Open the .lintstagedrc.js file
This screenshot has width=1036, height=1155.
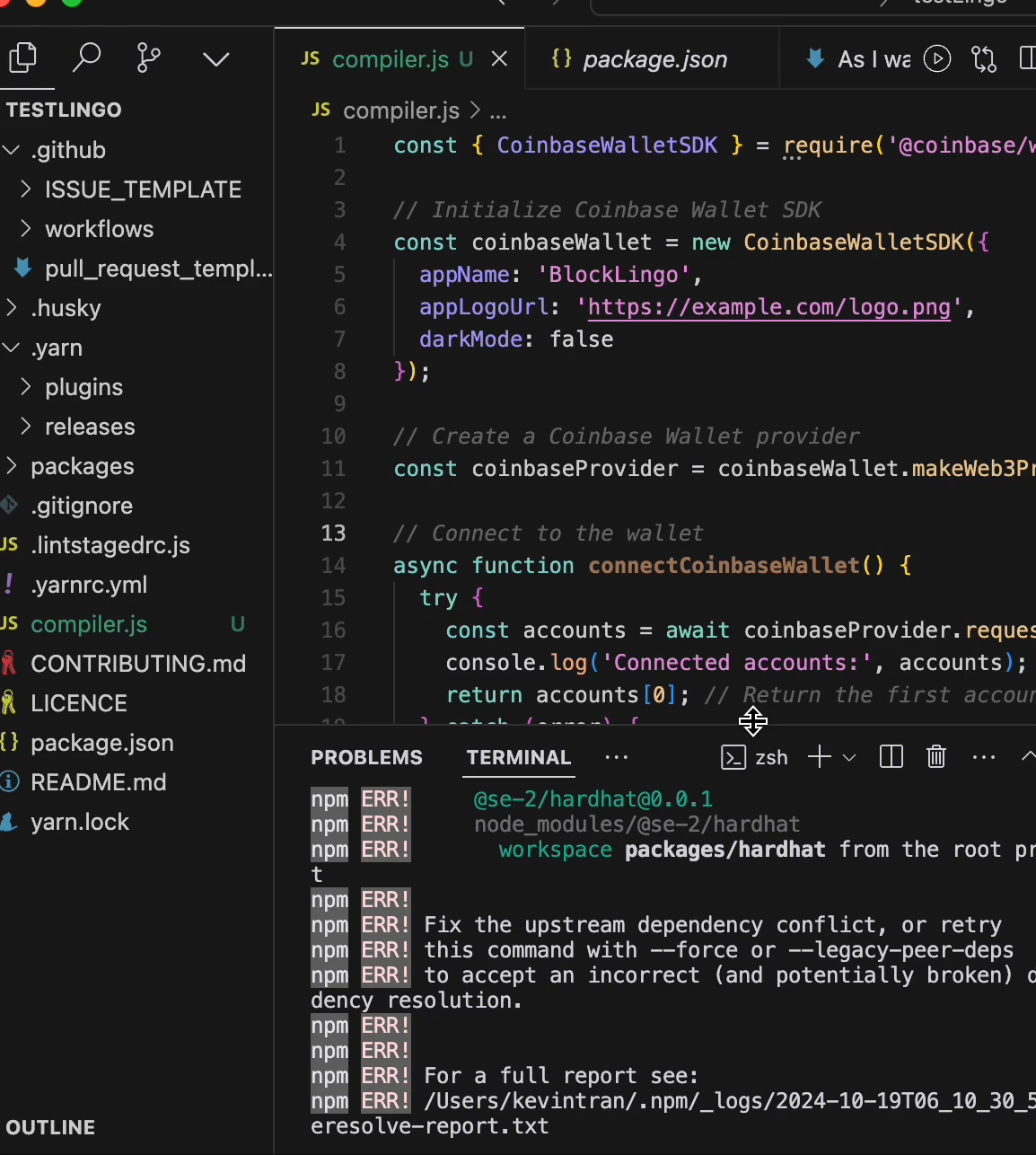tap(136, 545)
